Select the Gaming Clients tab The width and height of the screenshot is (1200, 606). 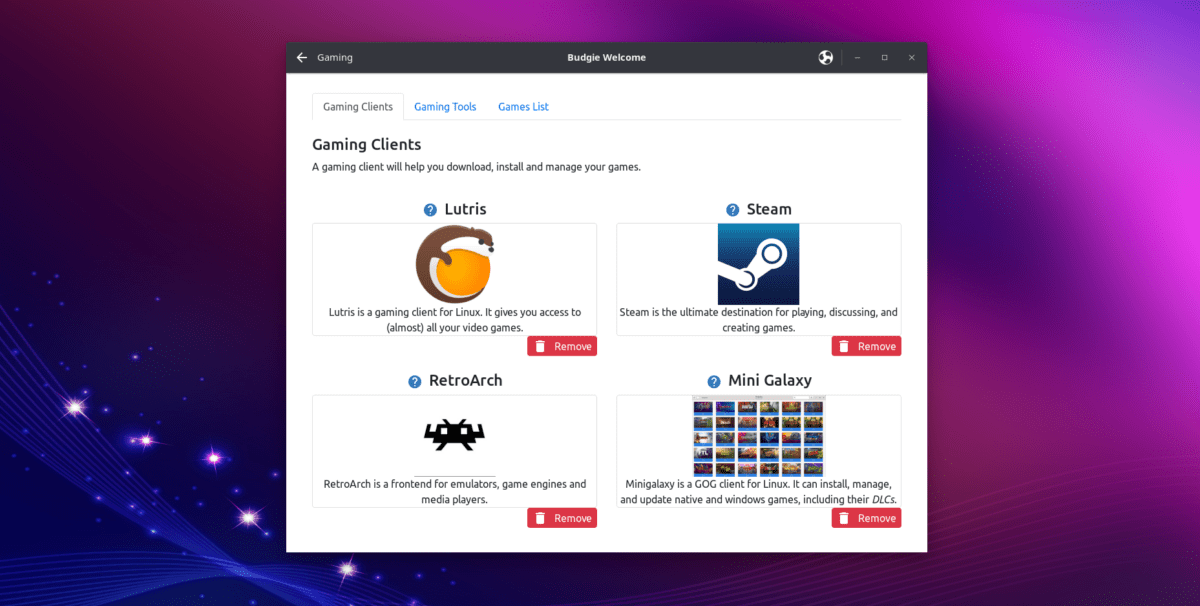(357, 106)
